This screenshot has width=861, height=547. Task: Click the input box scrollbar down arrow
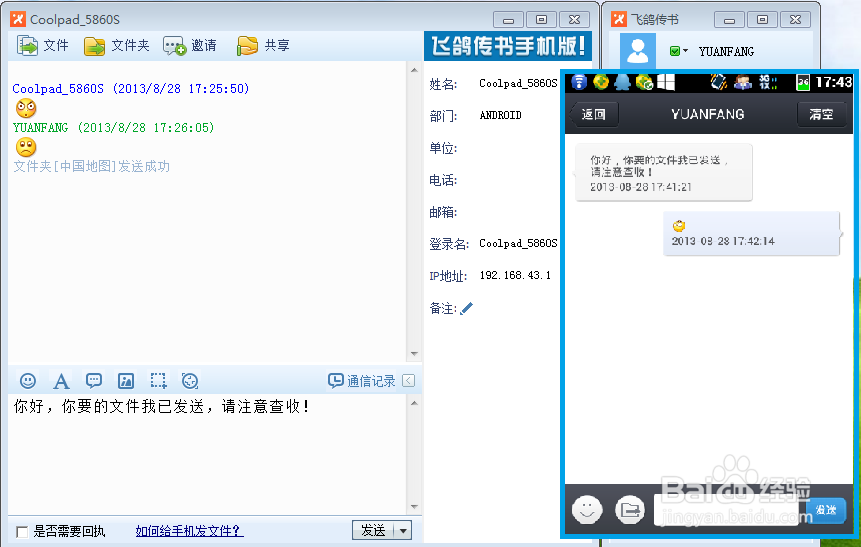click(x=414, y=506)
